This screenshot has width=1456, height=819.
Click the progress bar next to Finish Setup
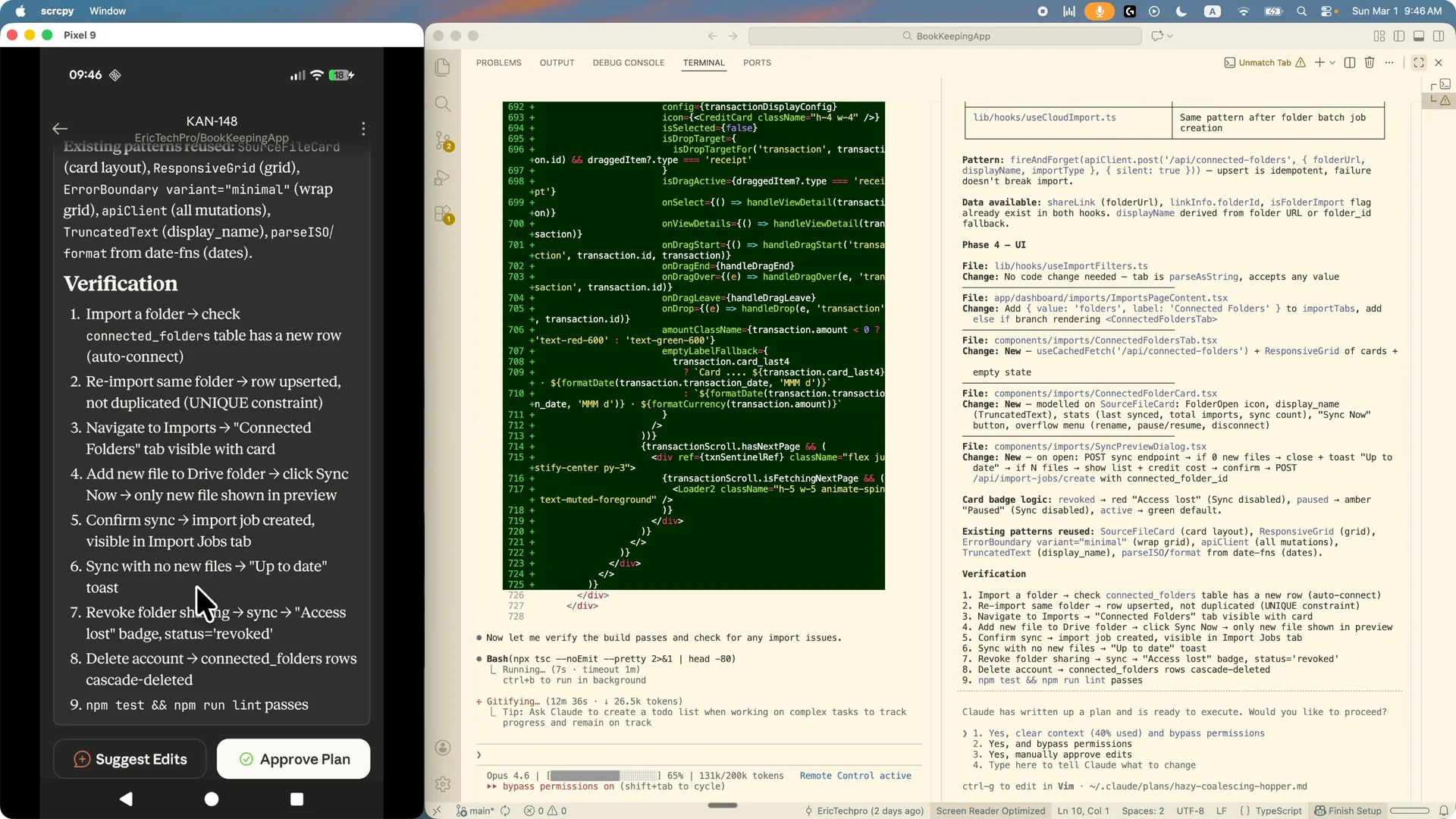tap(1409, 811)
